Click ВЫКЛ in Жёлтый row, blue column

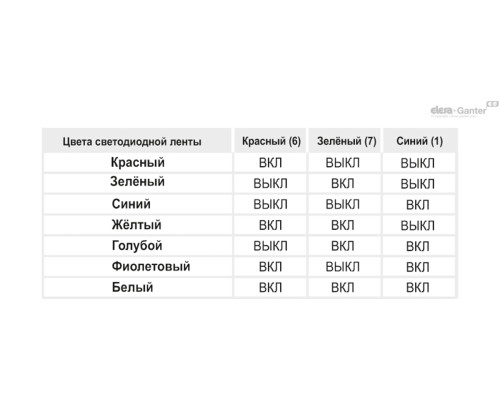point(417,226)
